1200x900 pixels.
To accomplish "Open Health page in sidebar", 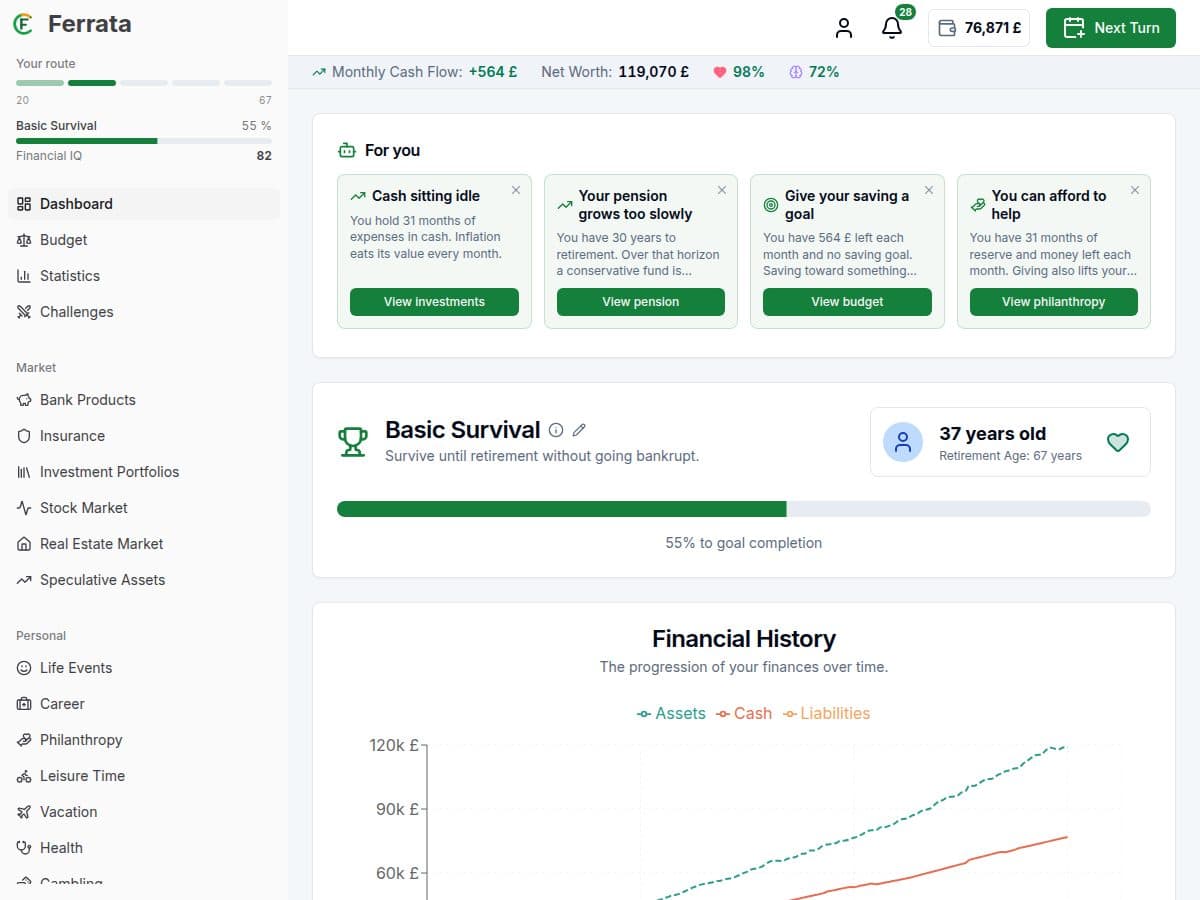I will pos(144,848).
